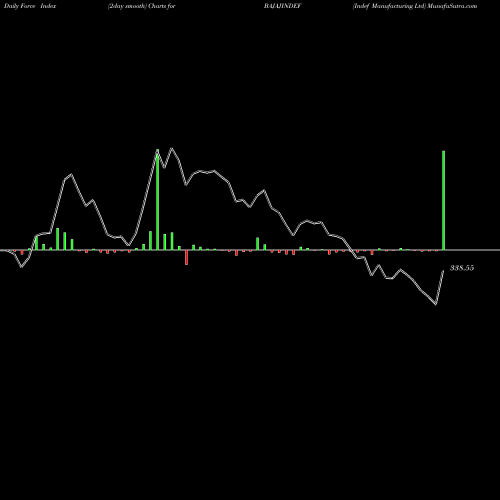Click the 338.55 value label

[462, 268]
